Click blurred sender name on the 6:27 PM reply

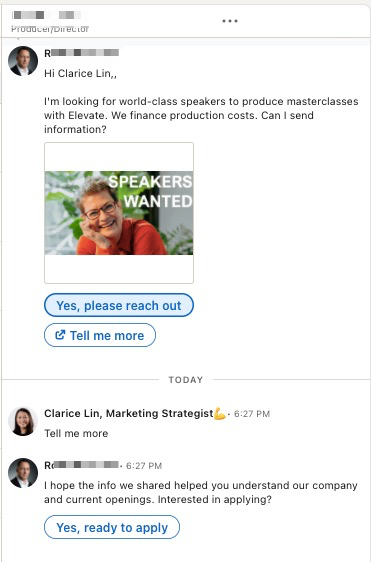[x=81, y=465]
